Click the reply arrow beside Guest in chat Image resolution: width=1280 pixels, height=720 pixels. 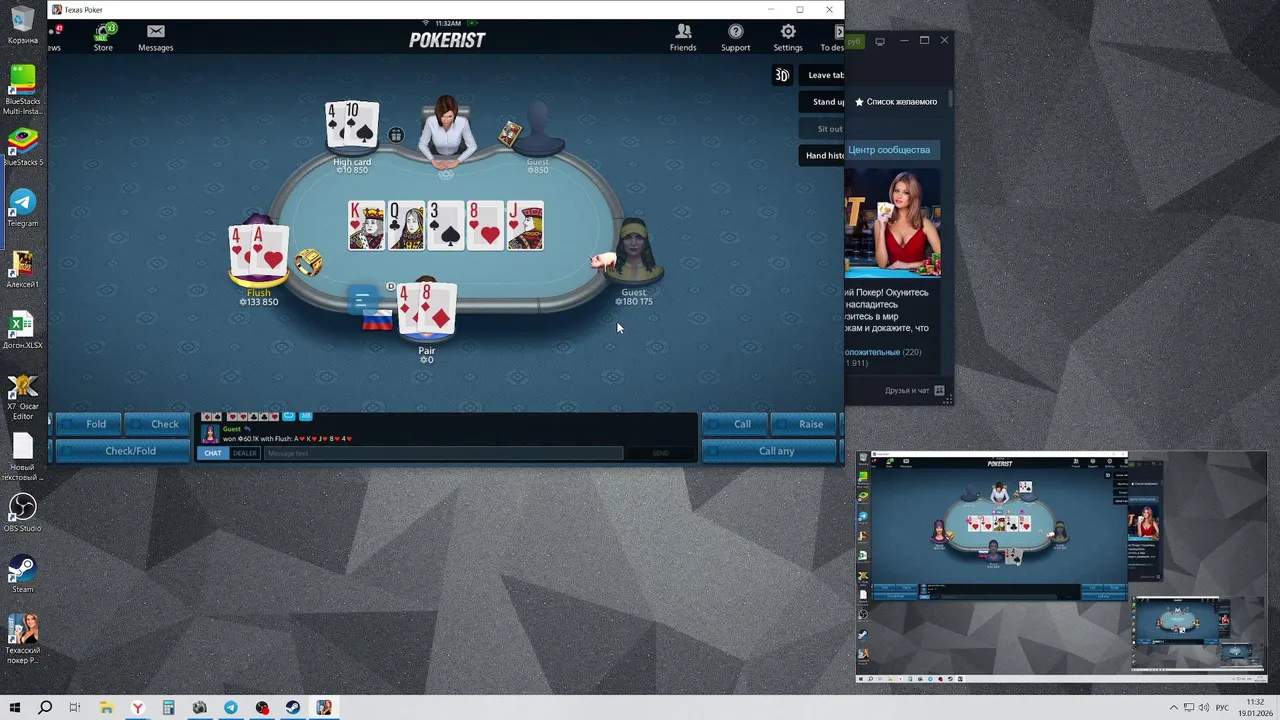(x=248, y=429)
